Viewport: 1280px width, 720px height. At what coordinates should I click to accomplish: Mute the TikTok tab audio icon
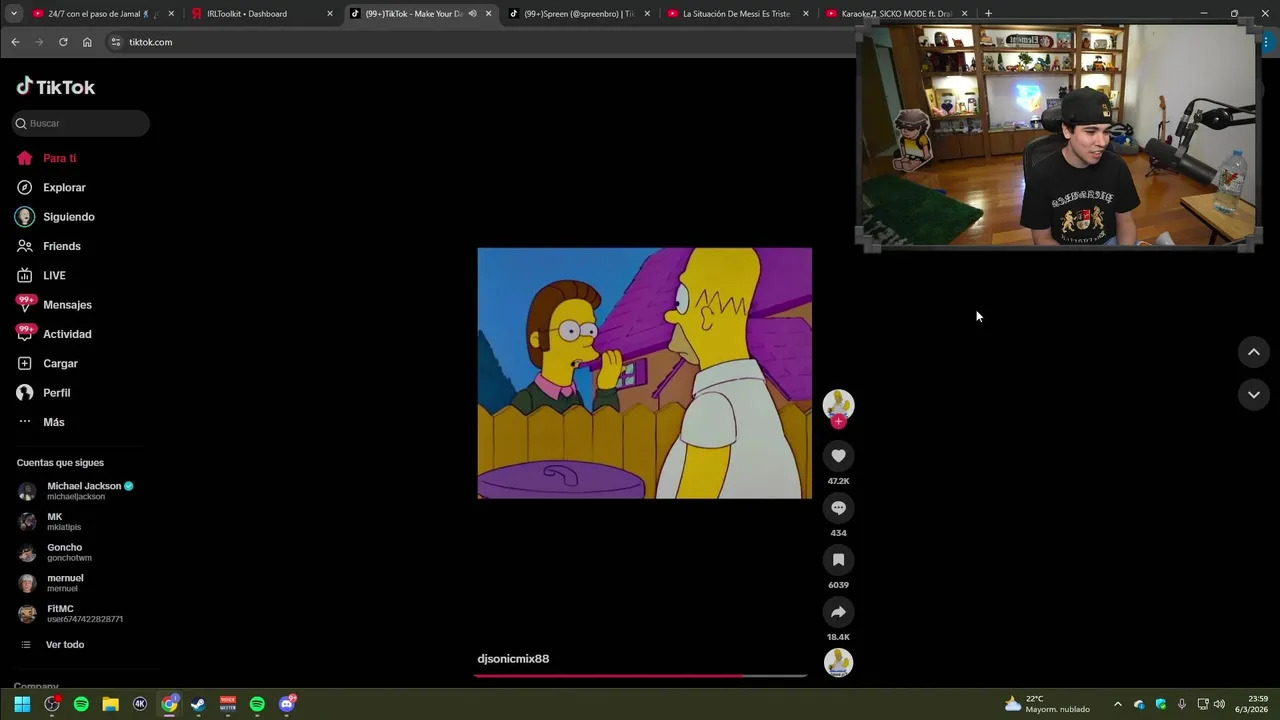point(473,14)
